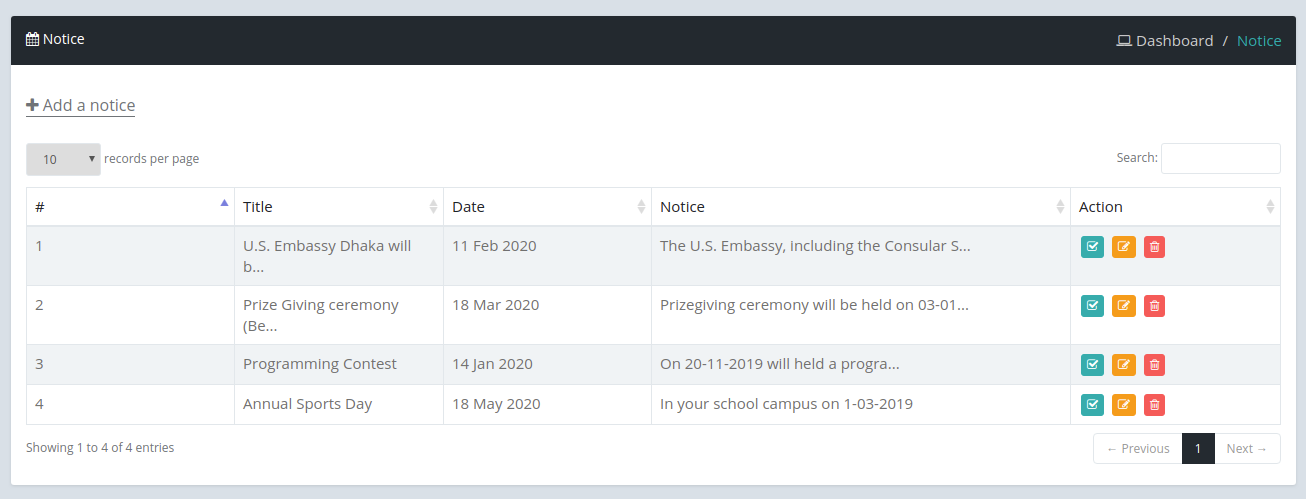Sort by the # column header

pyautogui.click(x=130, y=207)
